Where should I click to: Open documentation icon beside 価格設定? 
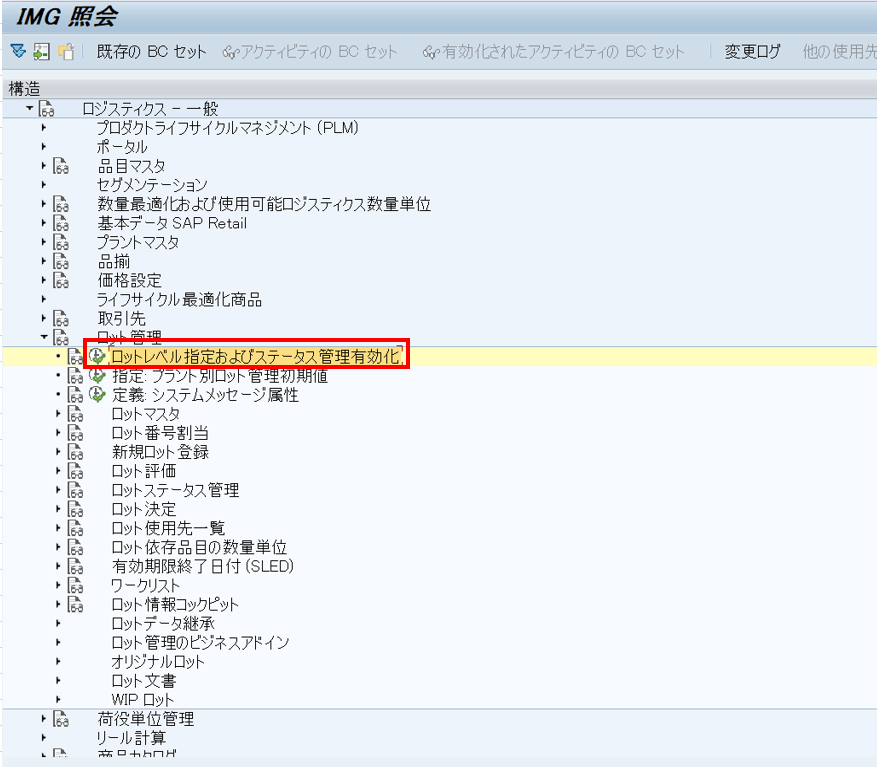pos(61,281)
